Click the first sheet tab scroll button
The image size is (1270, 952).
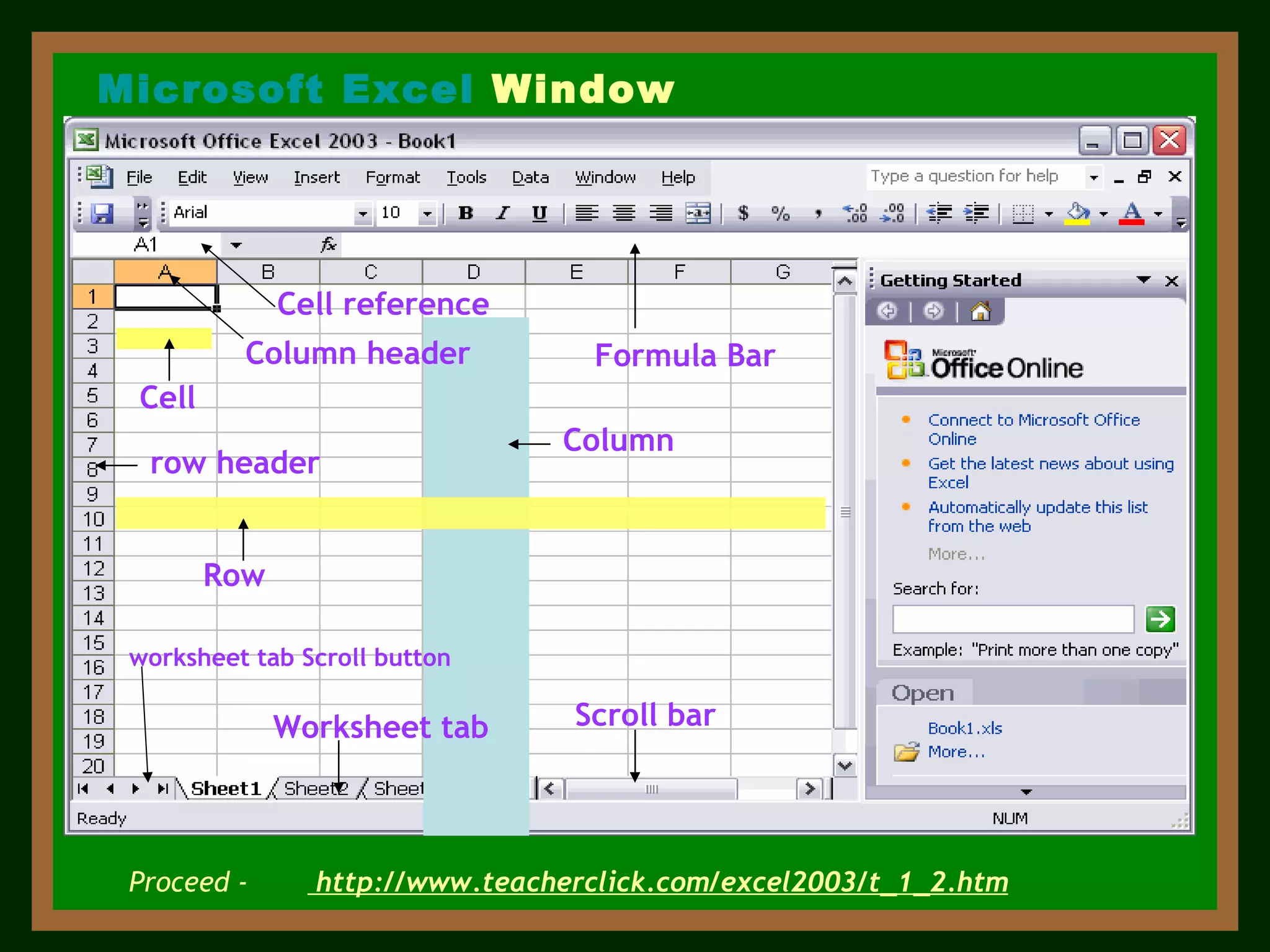coord(83,789)
